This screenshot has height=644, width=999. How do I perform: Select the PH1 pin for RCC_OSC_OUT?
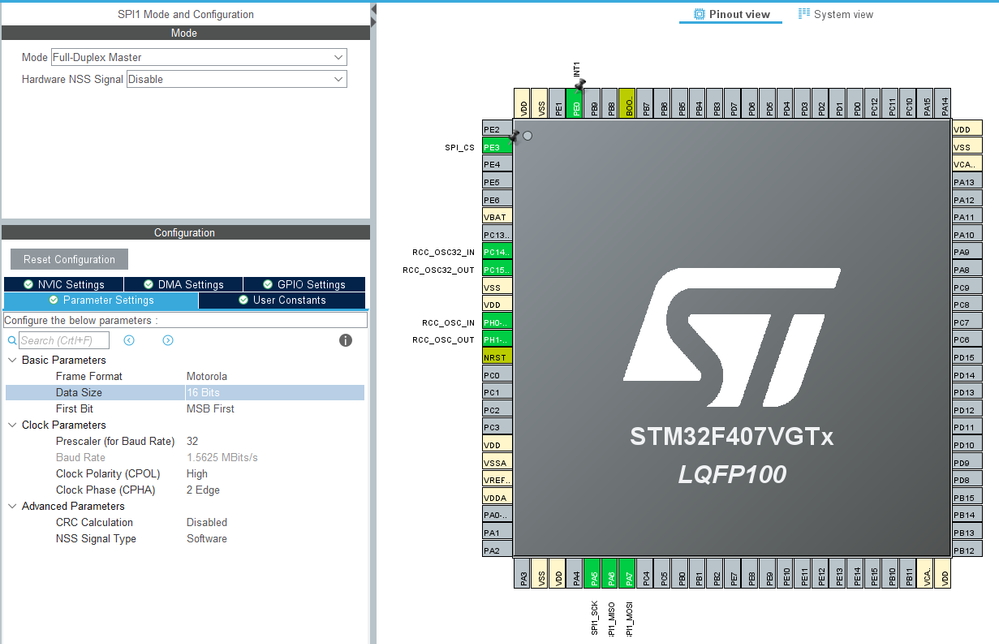tap(497, 340)
